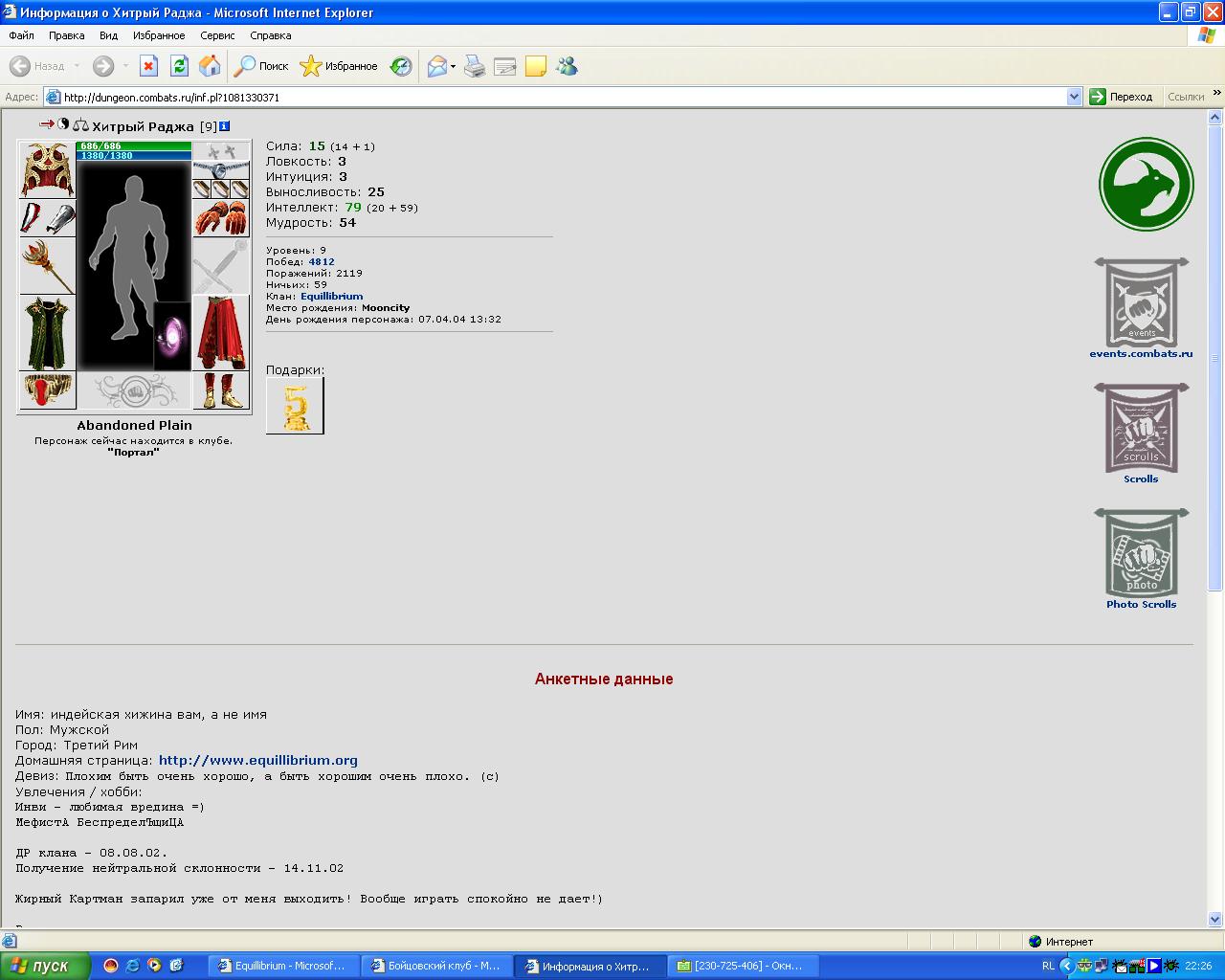Click the Переход go button
The image size is (1225, 980).
tap(1122, 97)
